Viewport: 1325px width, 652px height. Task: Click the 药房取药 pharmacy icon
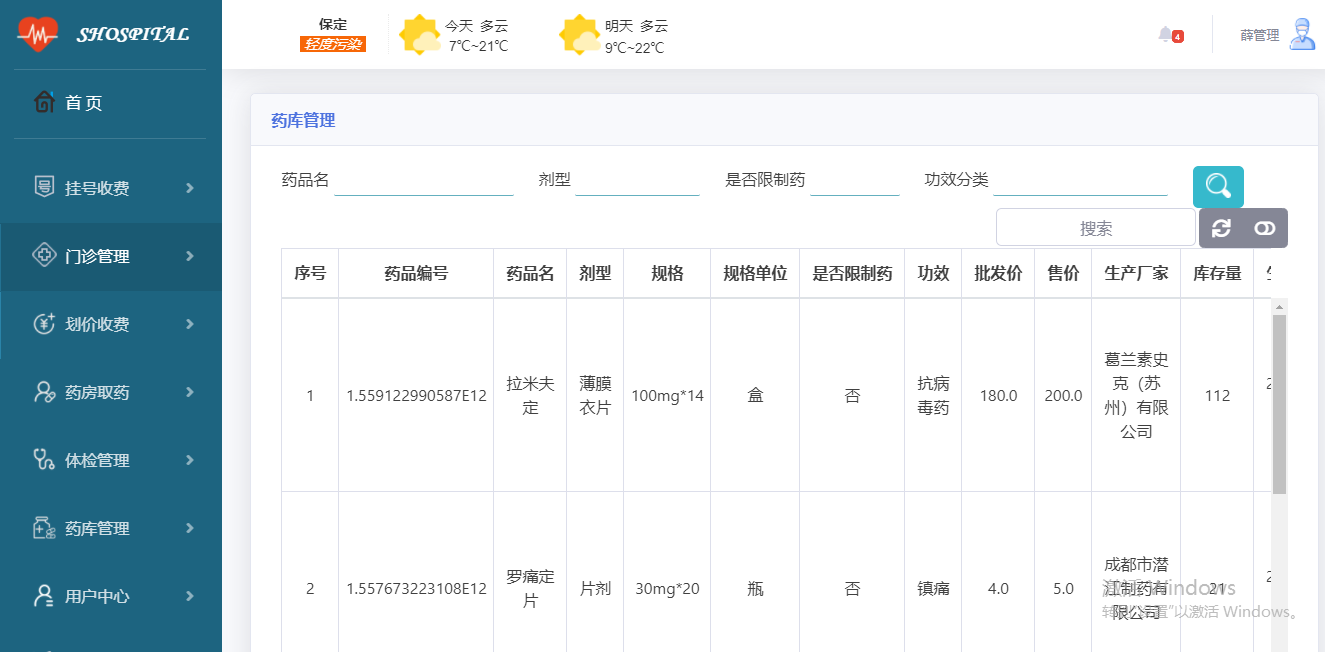click(x=44, y=392)
